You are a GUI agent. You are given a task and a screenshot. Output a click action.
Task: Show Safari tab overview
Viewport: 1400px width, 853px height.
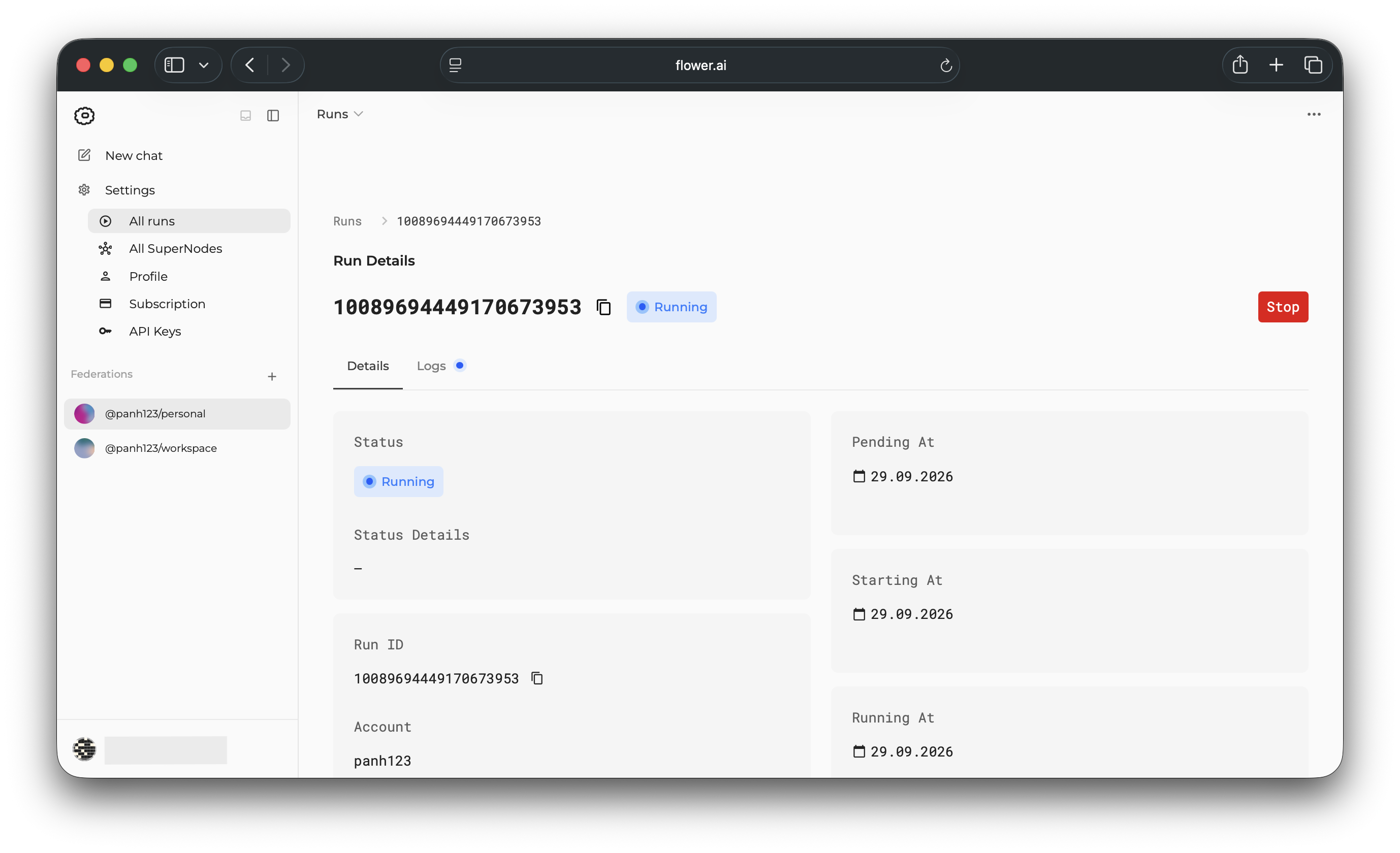1313,65
